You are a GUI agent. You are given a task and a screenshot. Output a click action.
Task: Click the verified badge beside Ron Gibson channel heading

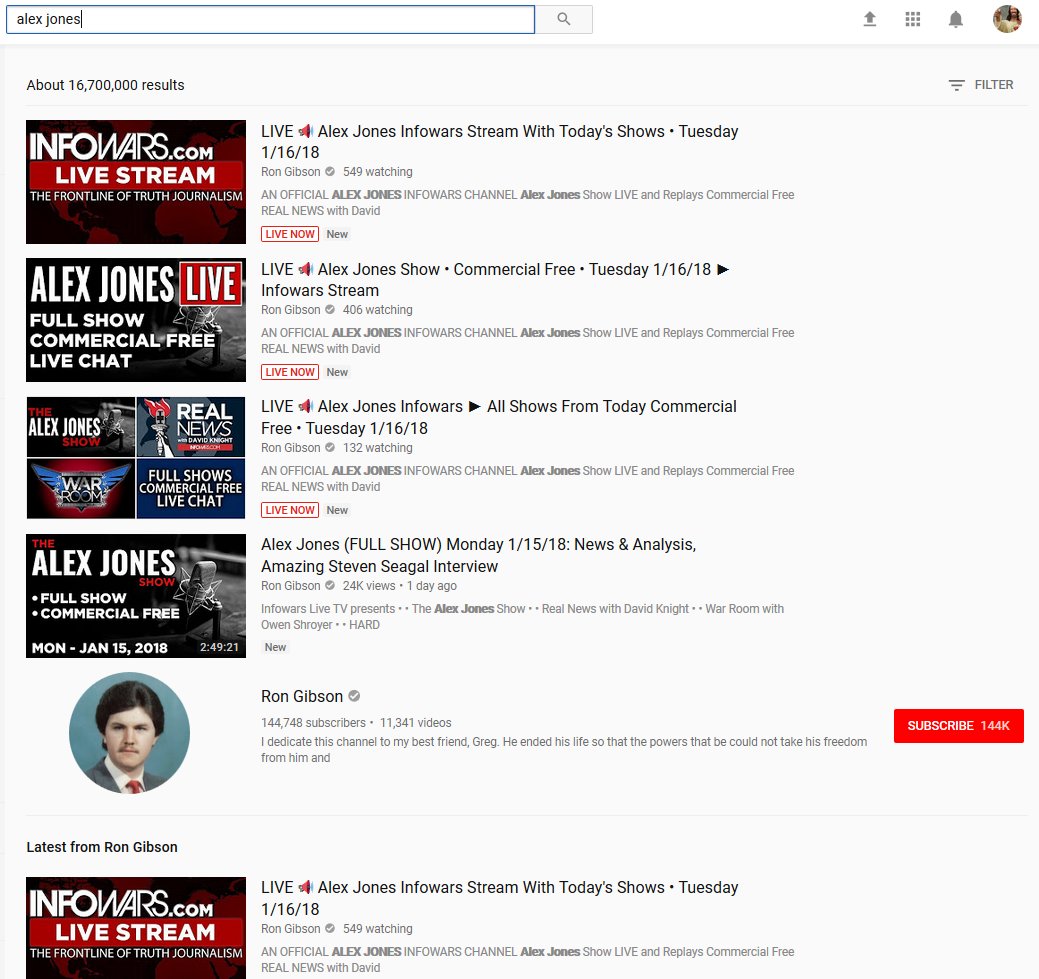(355, 696)
